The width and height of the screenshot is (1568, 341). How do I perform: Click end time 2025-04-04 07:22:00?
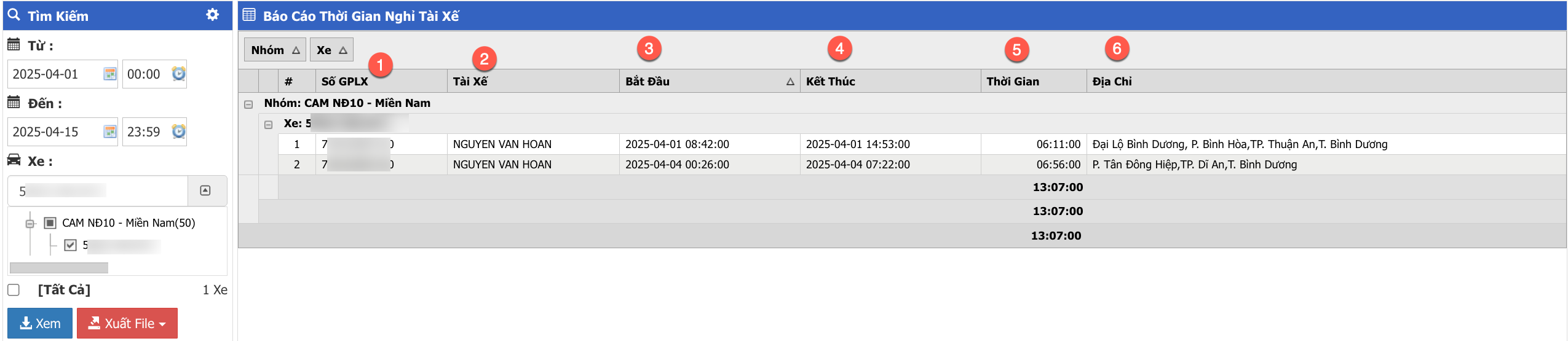pos(858,165)
